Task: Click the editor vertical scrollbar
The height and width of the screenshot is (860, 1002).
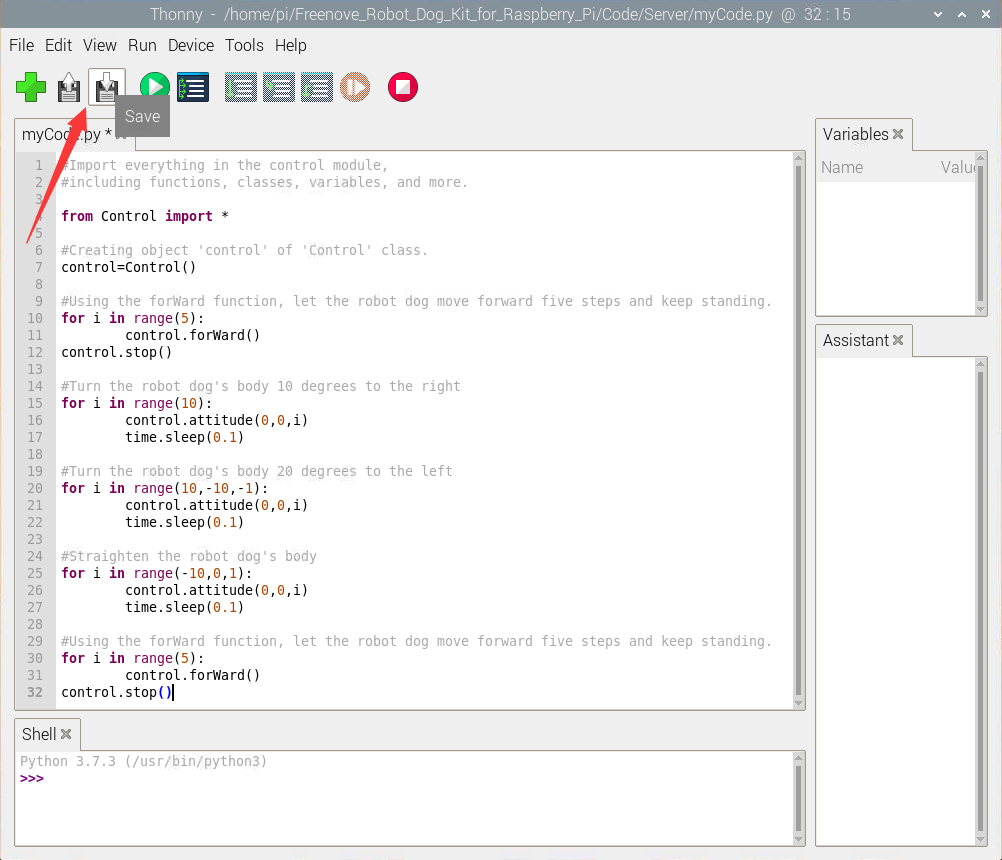Action: [x=798, y=431]
